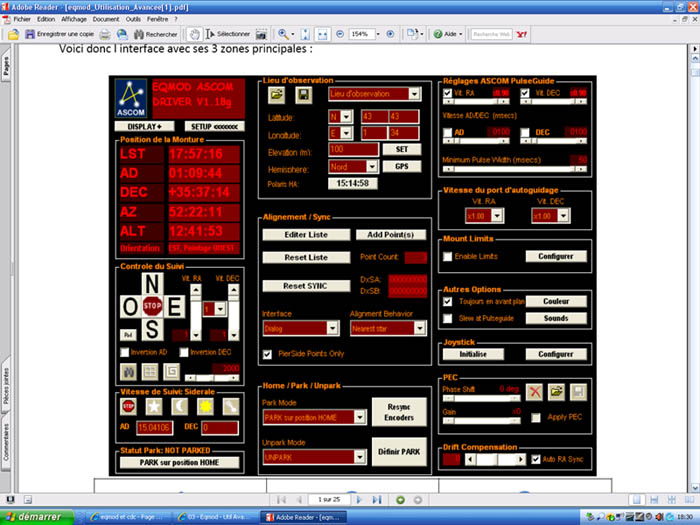Click the Resync Encoders button
The width and height of the screenshot is (700, 525).
pos(399,412)
